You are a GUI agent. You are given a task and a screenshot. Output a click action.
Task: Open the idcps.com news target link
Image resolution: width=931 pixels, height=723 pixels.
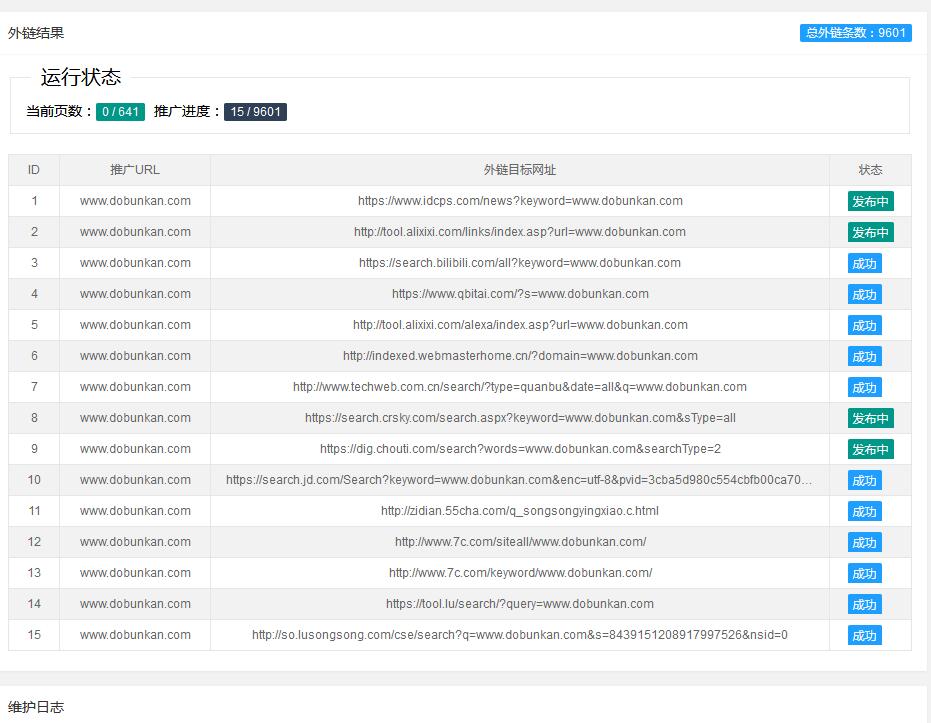click(x=520, y=201)
